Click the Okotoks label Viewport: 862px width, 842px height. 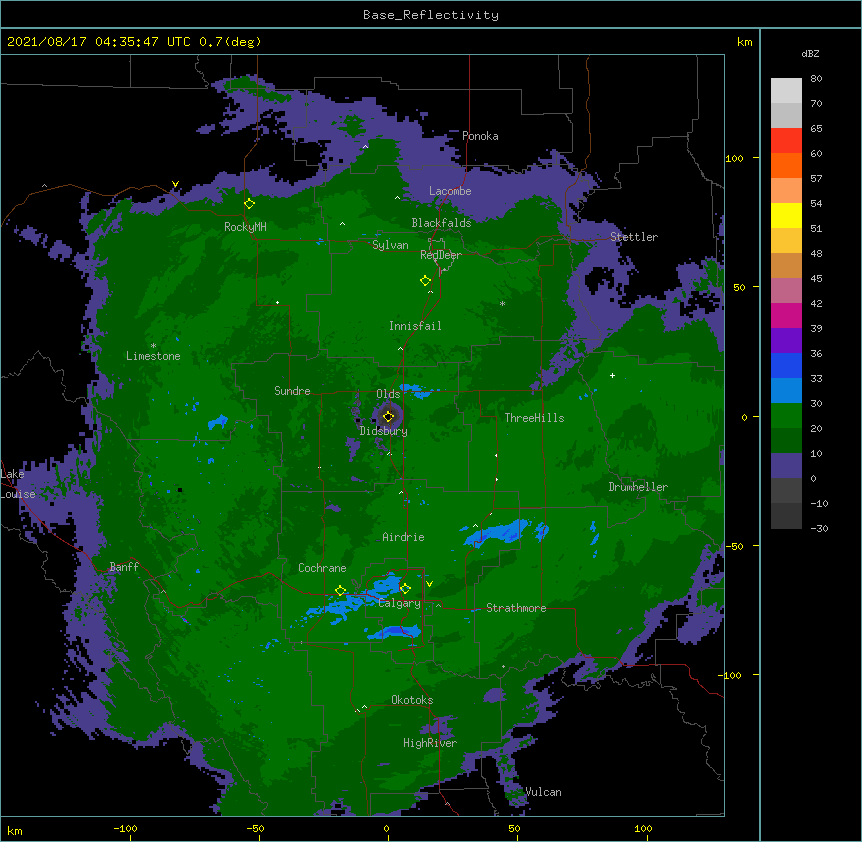coord(412,700)
